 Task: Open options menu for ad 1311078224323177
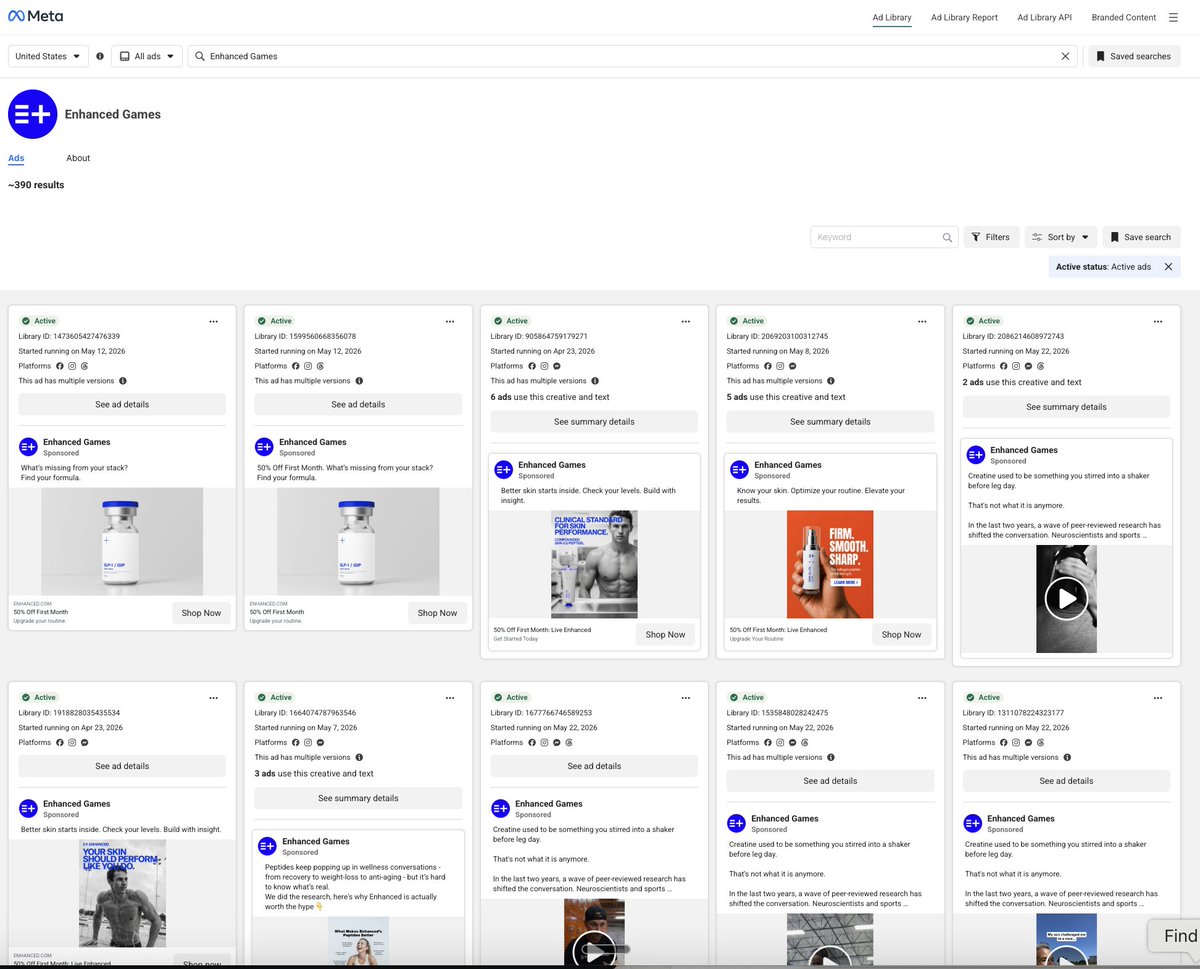1158,698
